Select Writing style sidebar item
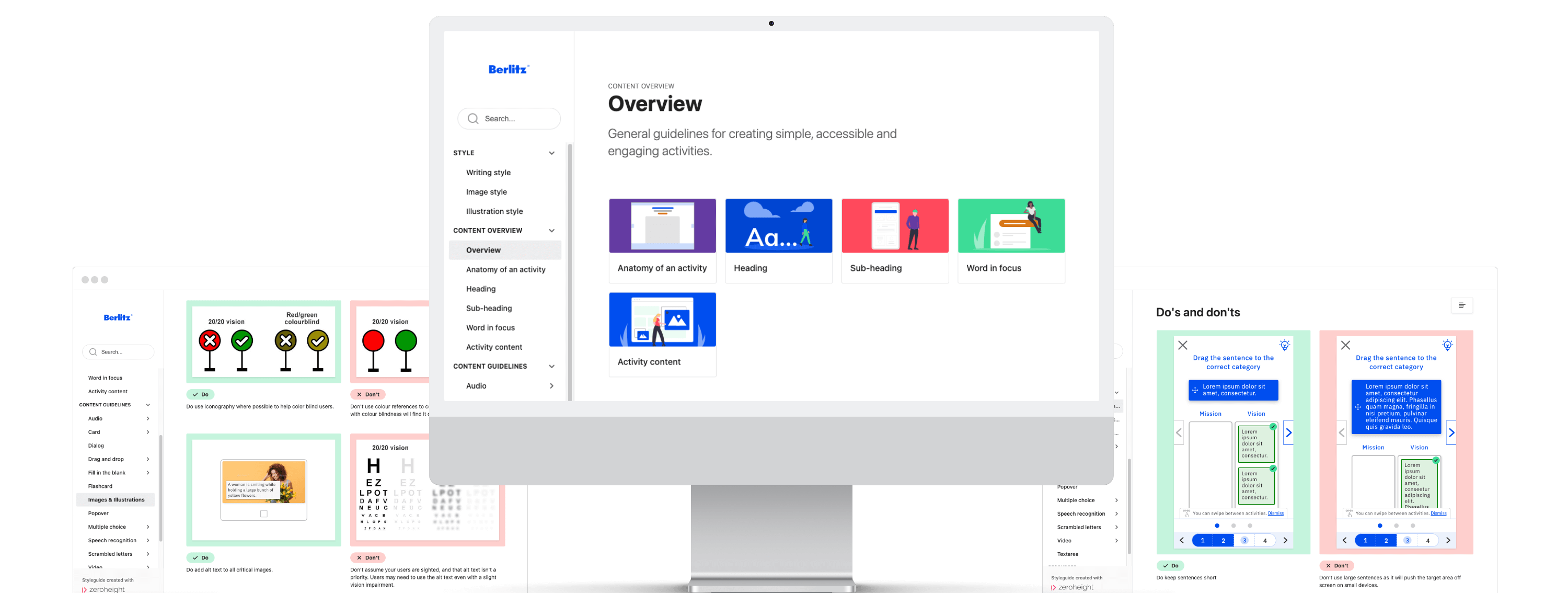Image resolution: width=1568 pixels, height=593 pixels. coord(488,172)
